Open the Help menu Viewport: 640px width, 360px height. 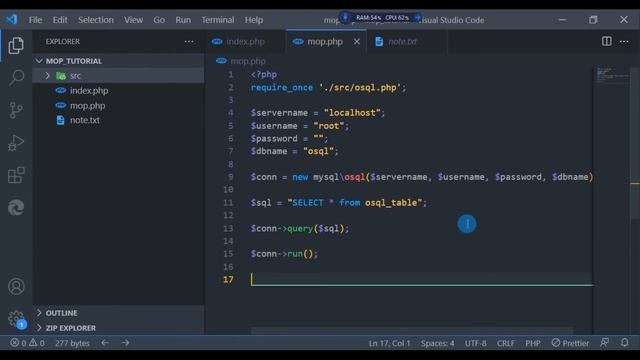pyautogui.click(x=254, y=20)
